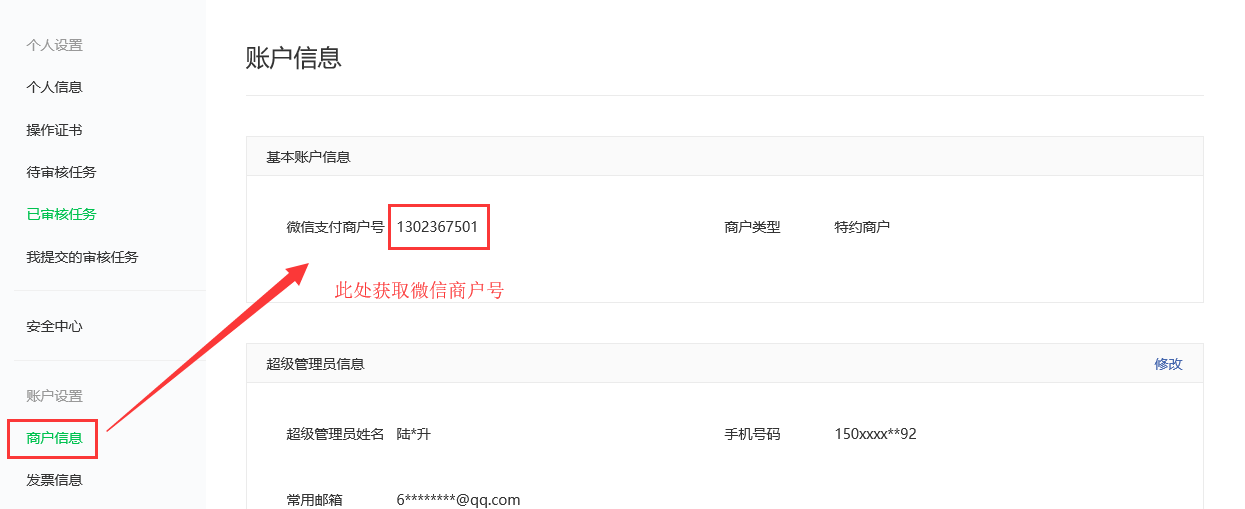Open the 发票信息 page

(x=54, y=480)
